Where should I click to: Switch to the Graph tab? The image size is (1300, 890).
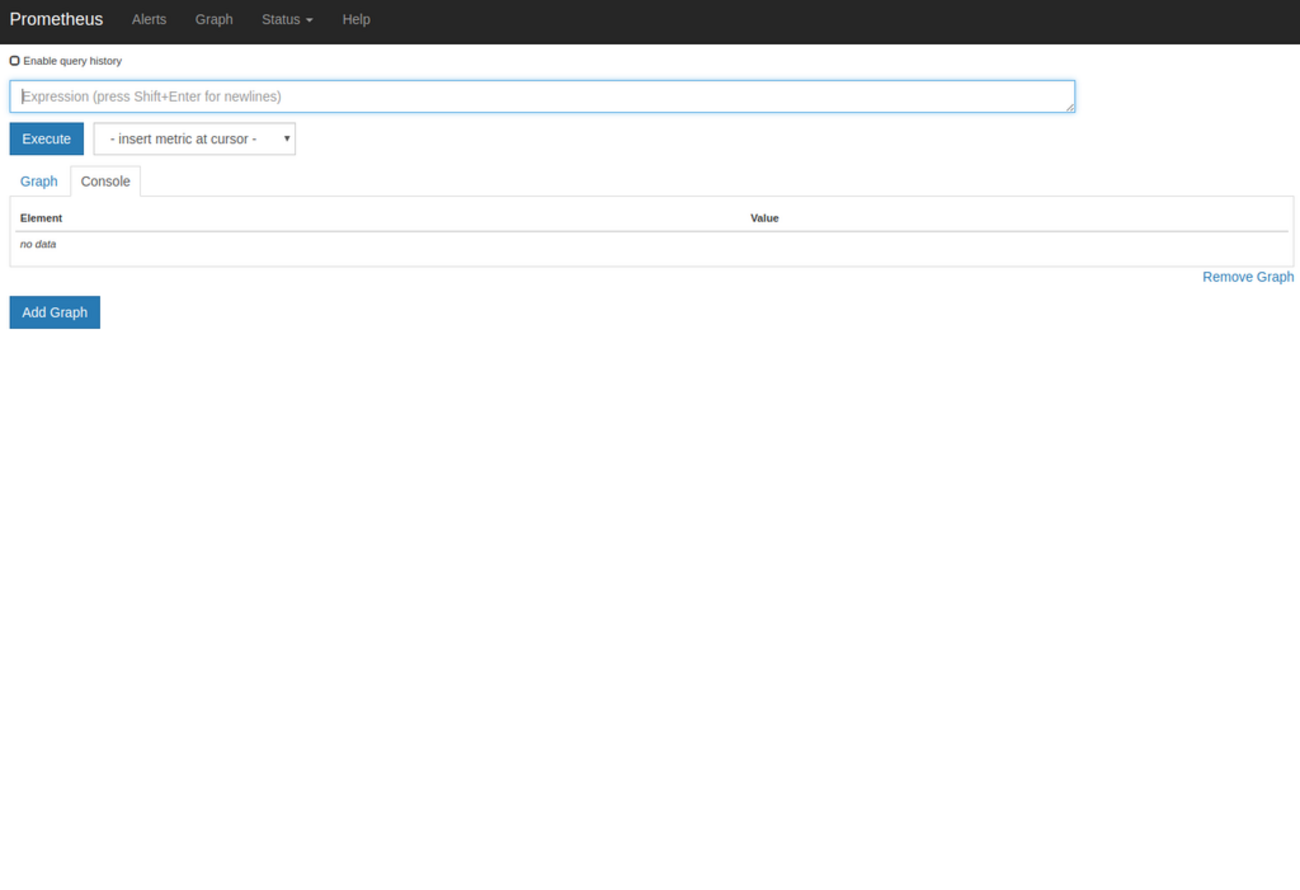tap(39, 181)
